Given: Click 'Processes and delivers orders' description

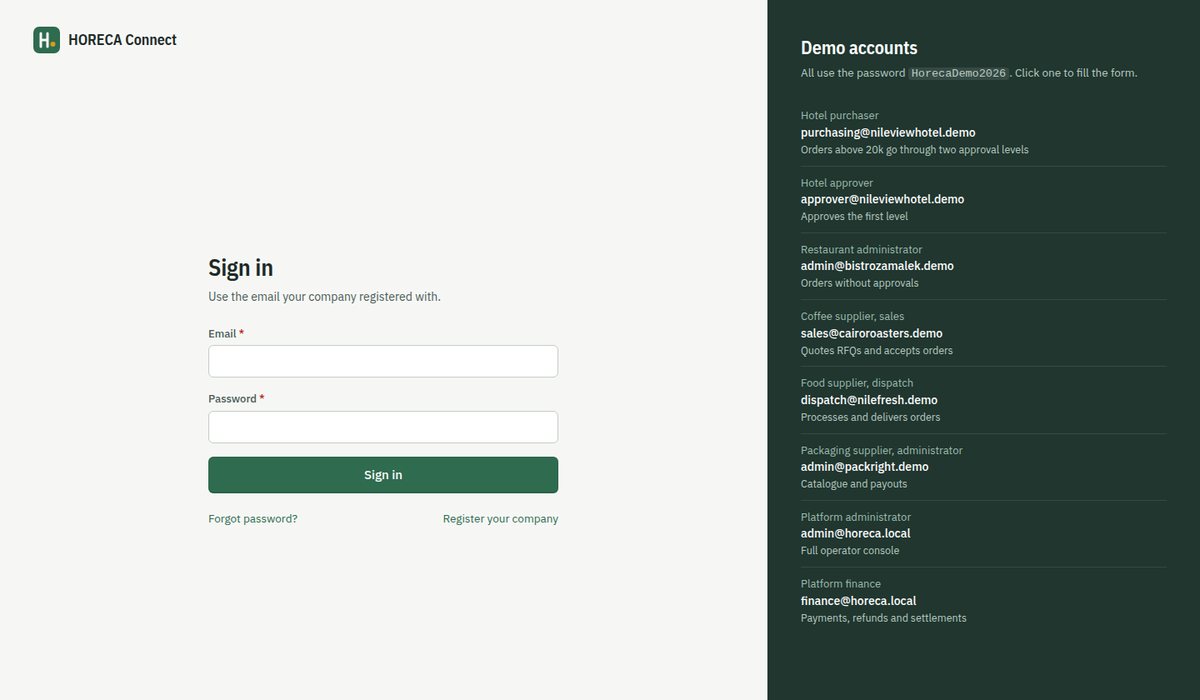Looking at the screenshot, I should (871, 417).
